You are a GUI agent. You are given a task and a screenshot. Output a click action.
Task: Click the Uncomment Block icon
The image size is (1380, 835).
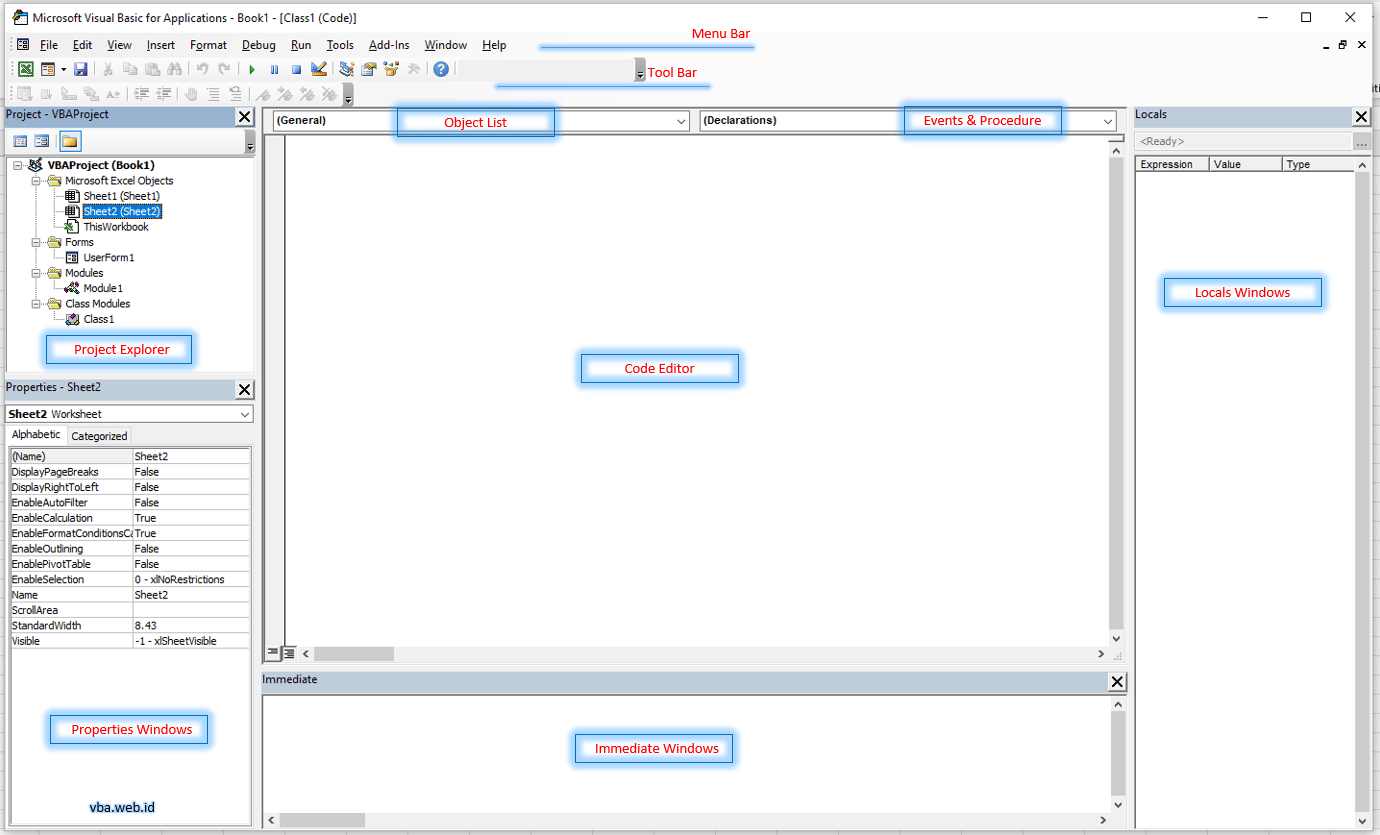pos(235,94)
